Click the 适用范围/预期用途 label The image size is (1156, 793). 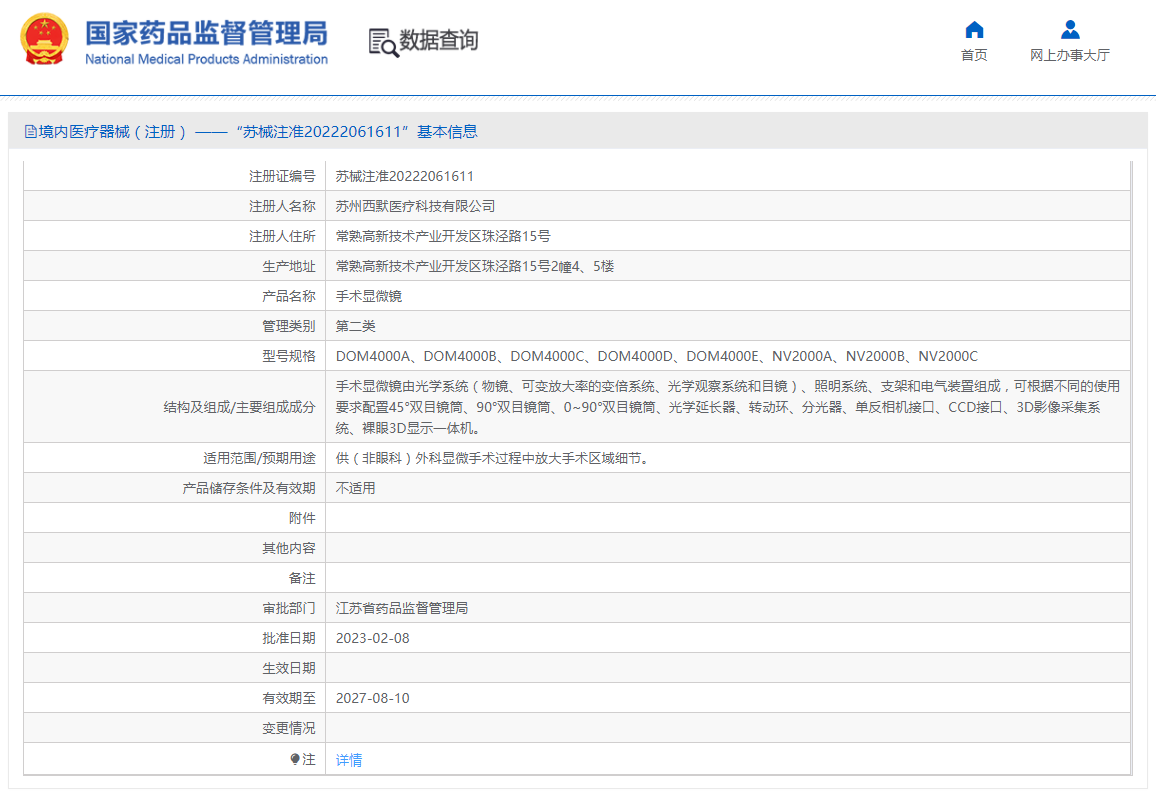point(260,458)
